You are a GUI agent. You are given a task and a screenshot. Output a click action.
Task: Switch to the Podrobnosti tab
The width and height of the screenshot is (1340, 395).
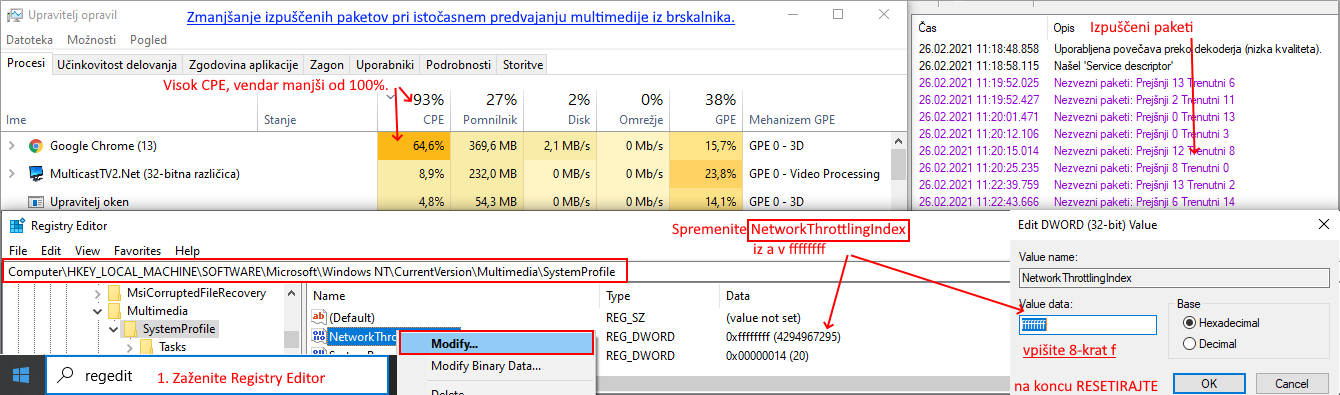pos(458,64)
